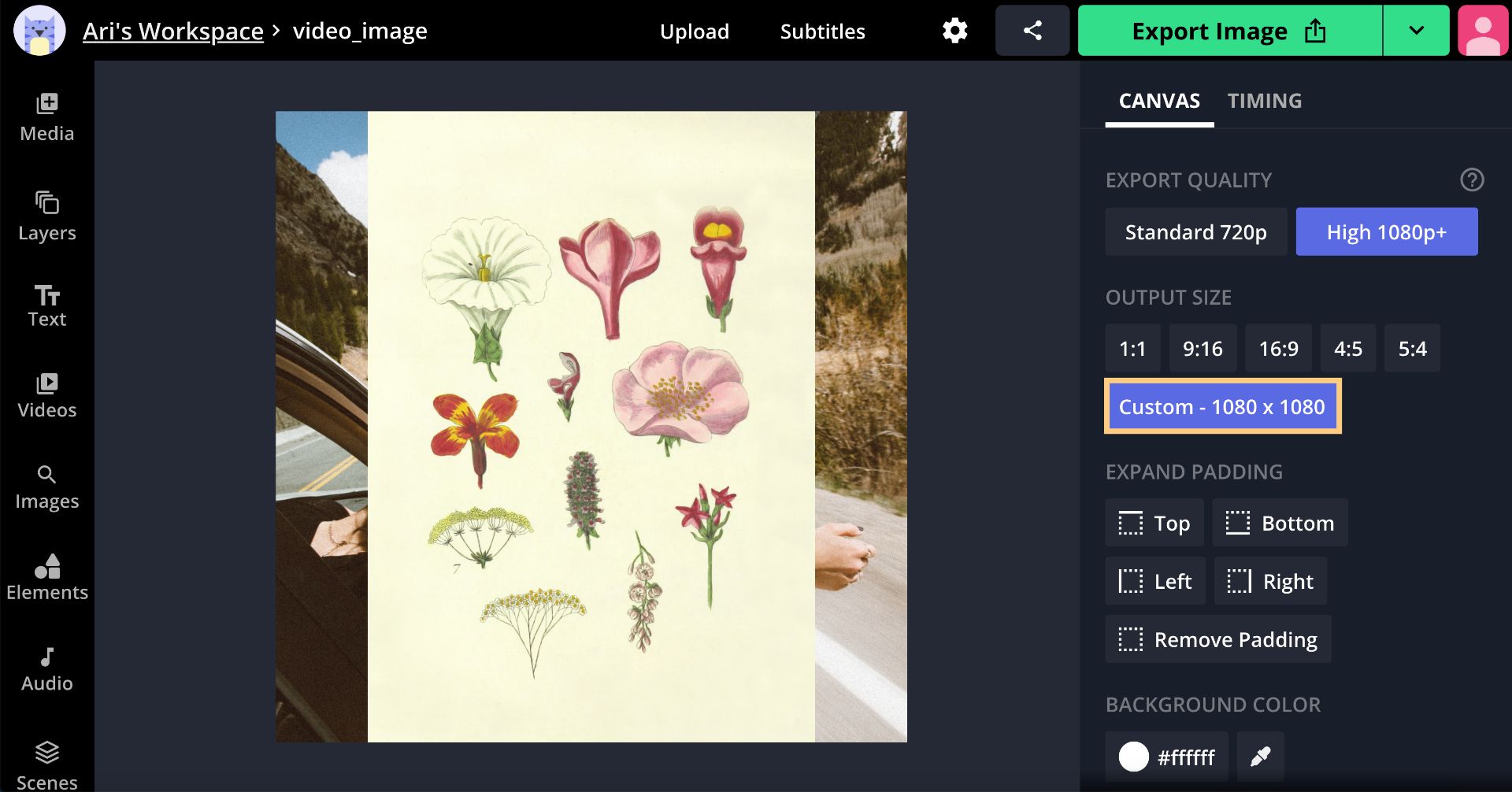The height and width of the screenshot is (792, 1512).
Task: Open the Images search panel
Action: [x=47, y=487]
